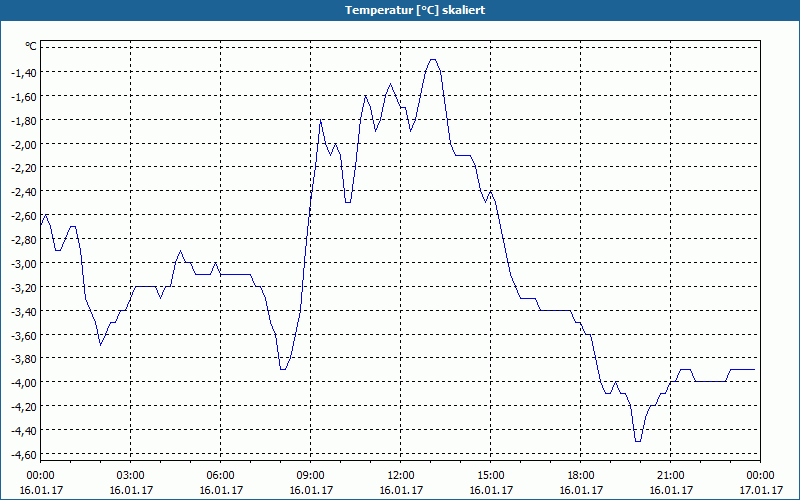Click the -4,00 y-axis label

click(23, 382)
